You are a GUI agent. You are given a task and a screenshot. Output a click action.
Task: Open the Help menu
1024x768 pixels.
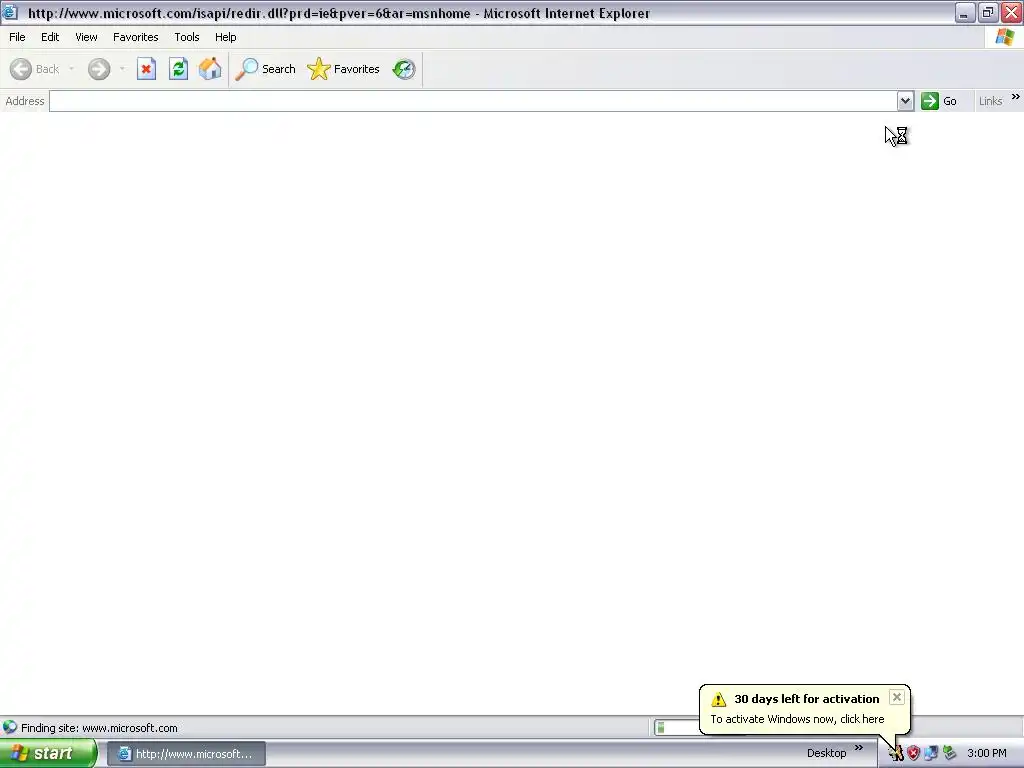[x=225, y=37]
